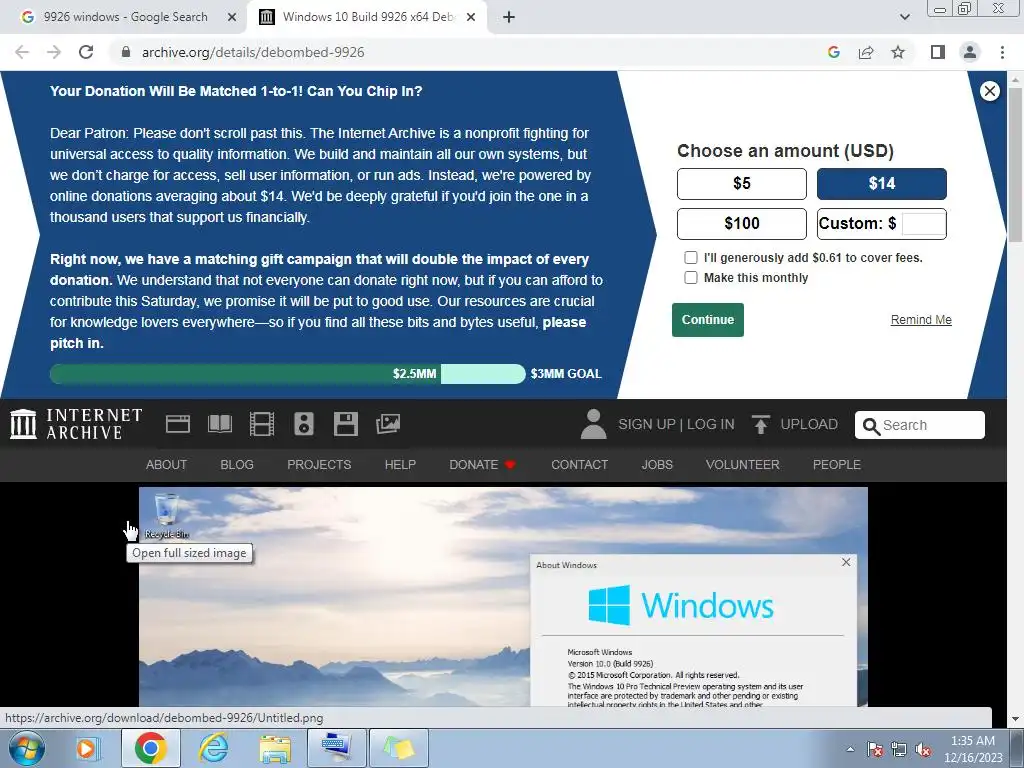This screenshot has width=1024, height=768.
Task: Select the $100 donation amount
Action: click(x=741, y=223)
